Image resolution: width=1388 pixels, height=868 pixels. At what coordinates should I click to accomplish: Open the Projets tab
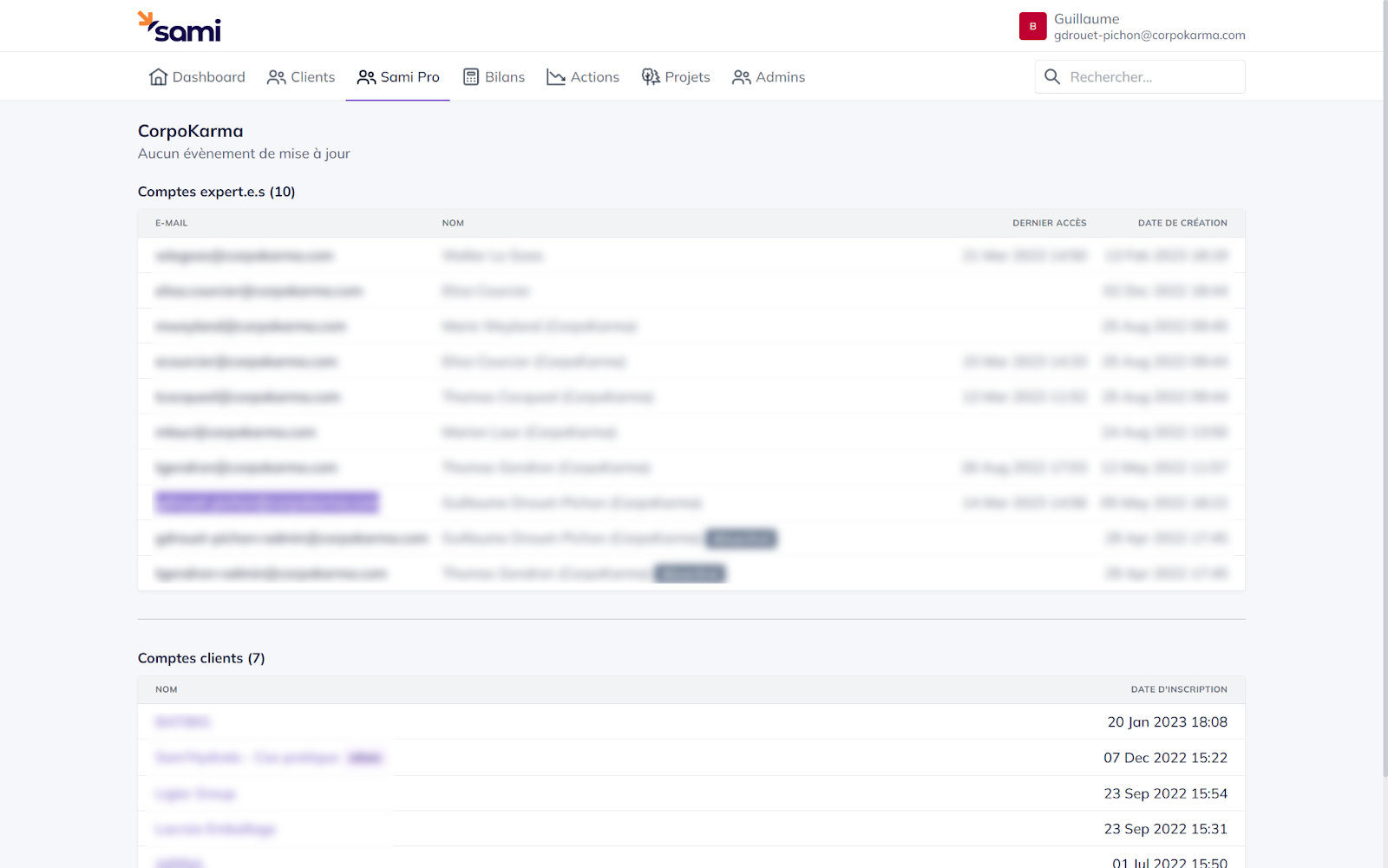tap(676, 77)
